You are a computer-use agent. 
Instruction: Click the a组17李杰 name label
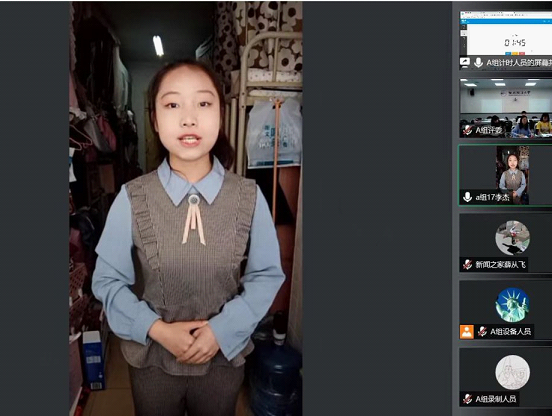[x=493, y=197]
